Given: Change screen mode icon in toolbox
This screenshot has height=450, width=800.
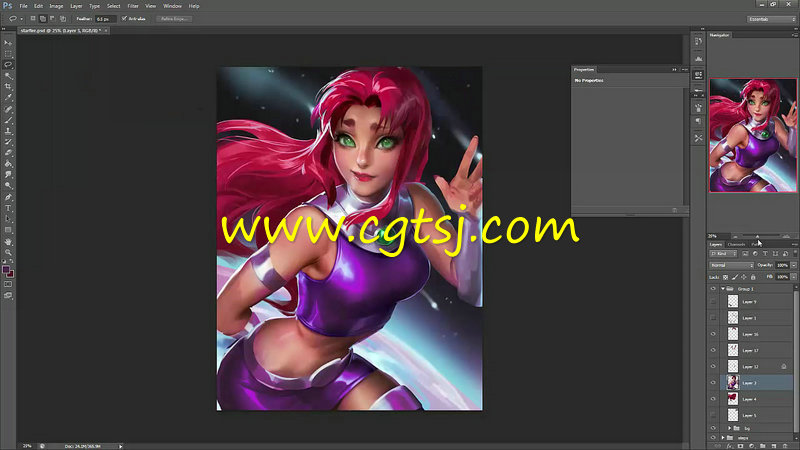Looking at the screenshot, I should pos(8,295).
